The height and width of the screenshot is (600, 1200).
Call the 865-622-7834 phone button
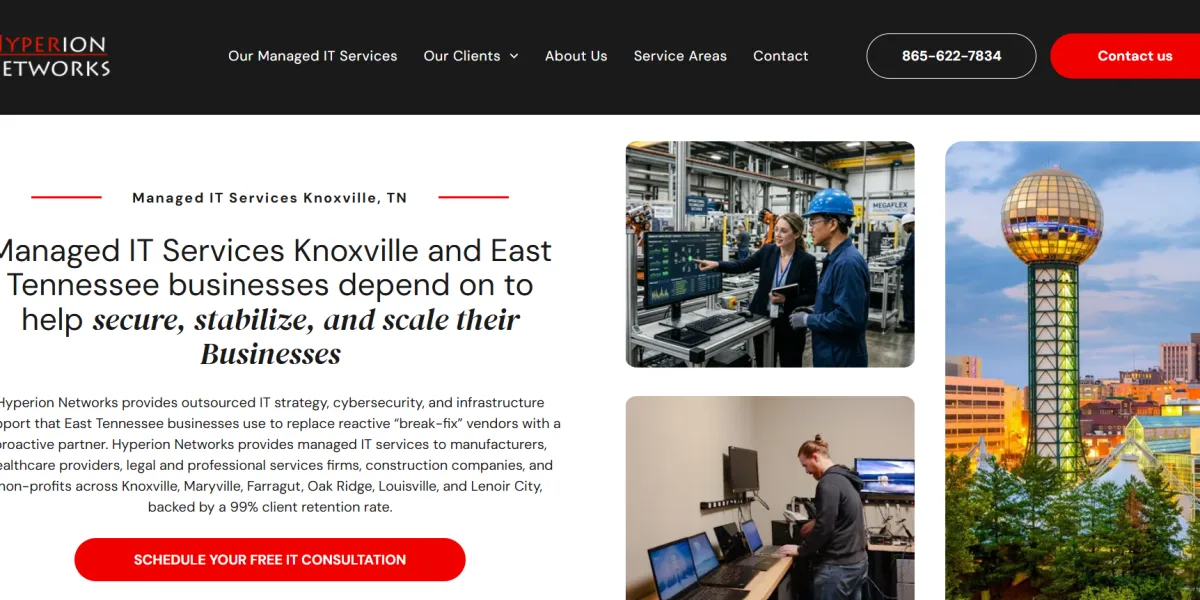(951, 56)
